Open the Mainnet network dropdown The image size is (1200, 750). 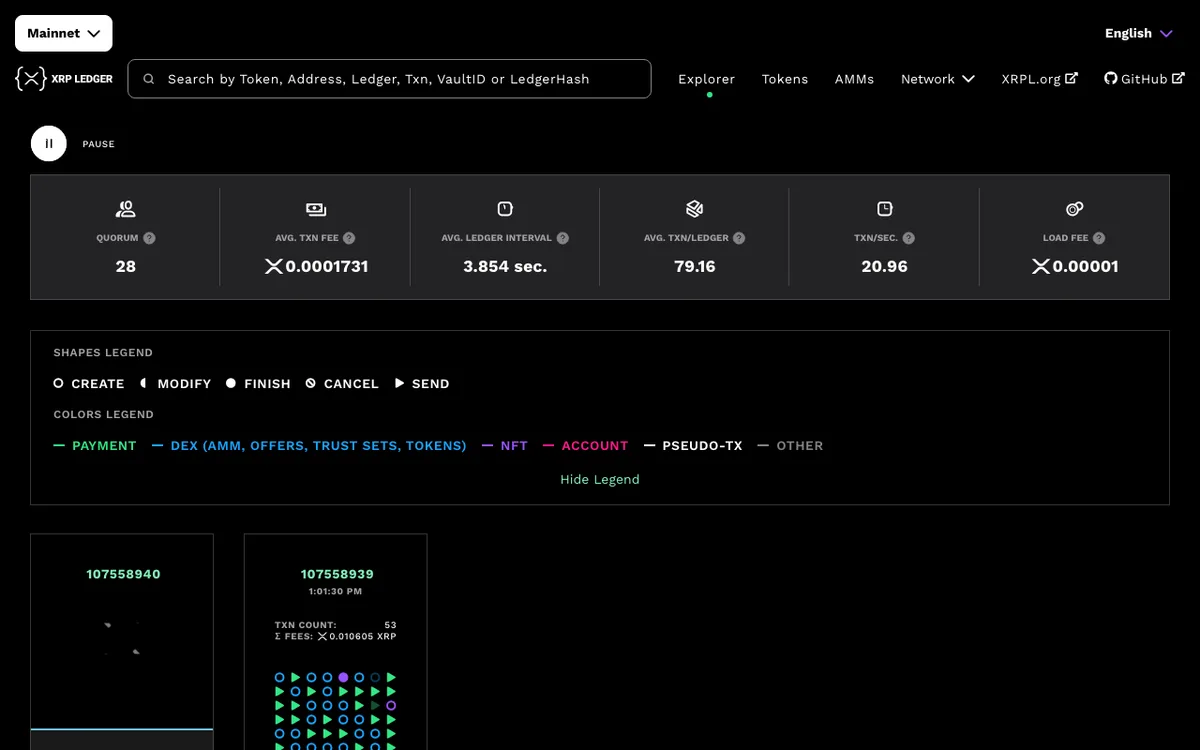63,33
